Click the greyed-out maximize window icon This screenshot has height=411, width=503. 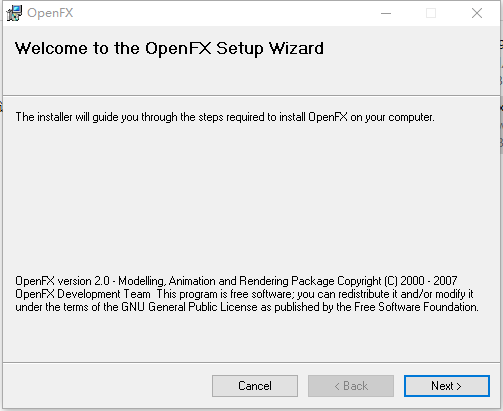pyautogui.click(x=431, y=13)
